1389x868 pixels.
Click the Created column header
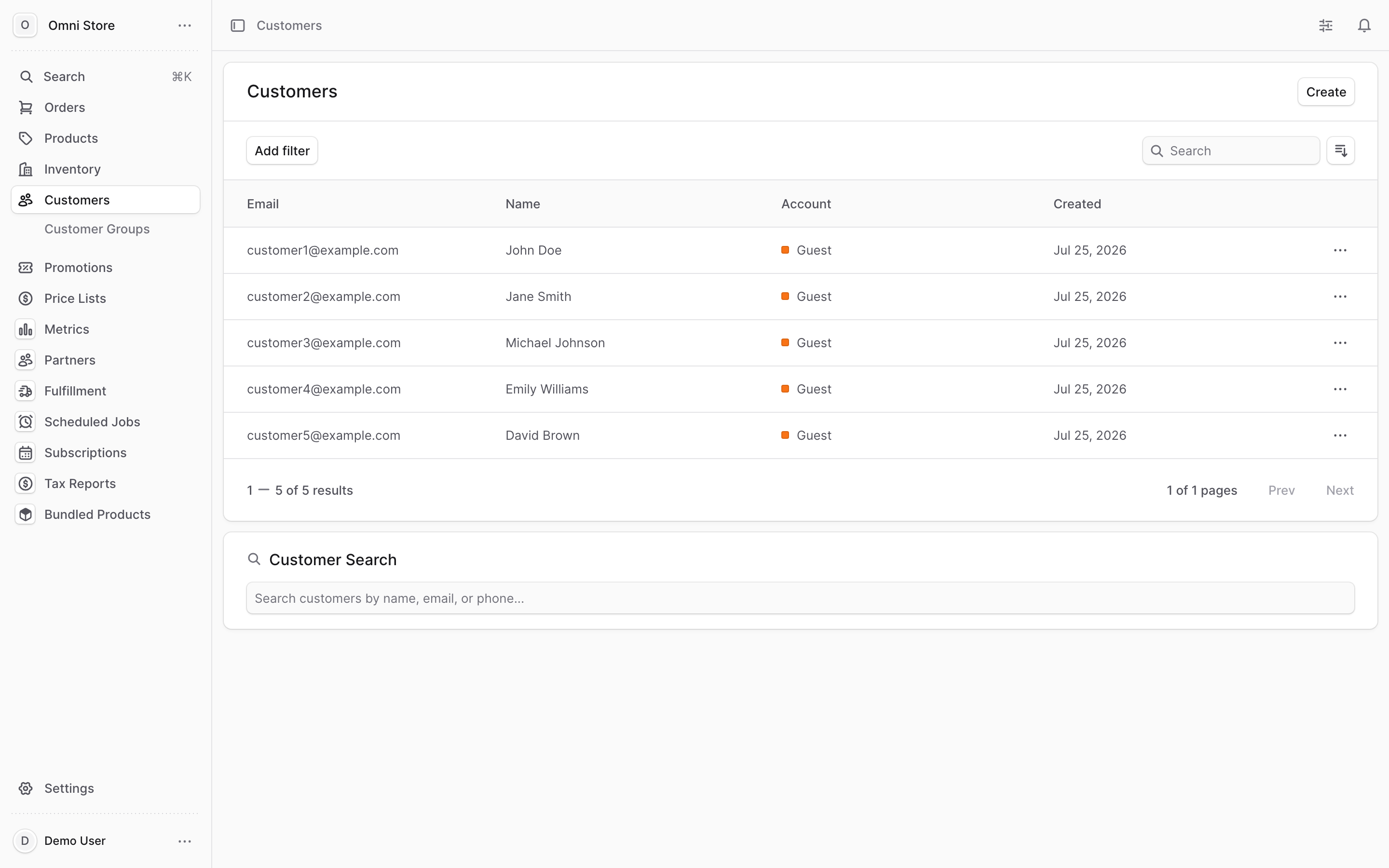click(1077, 204)
